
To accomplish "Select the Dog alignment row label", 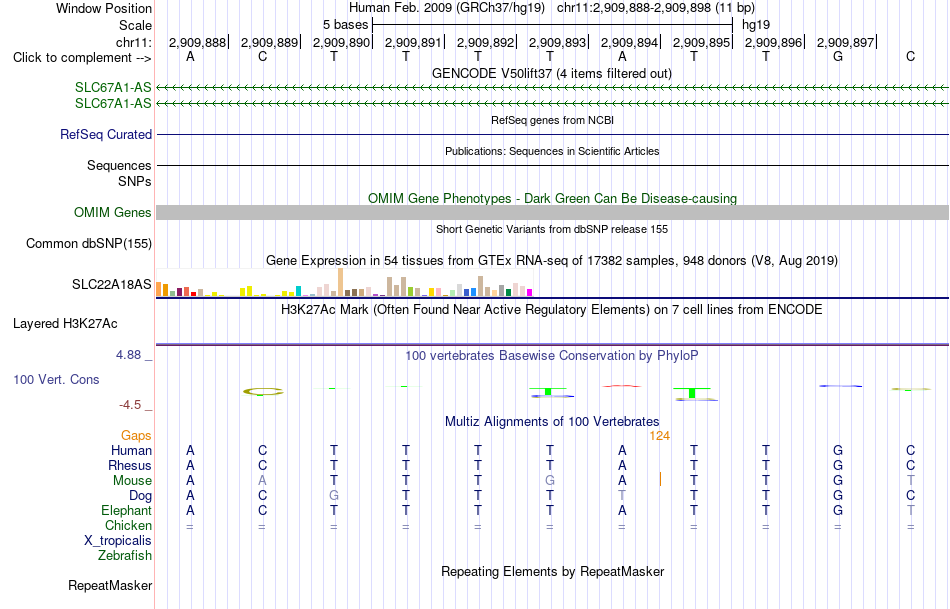I will (x=140, y=496).
